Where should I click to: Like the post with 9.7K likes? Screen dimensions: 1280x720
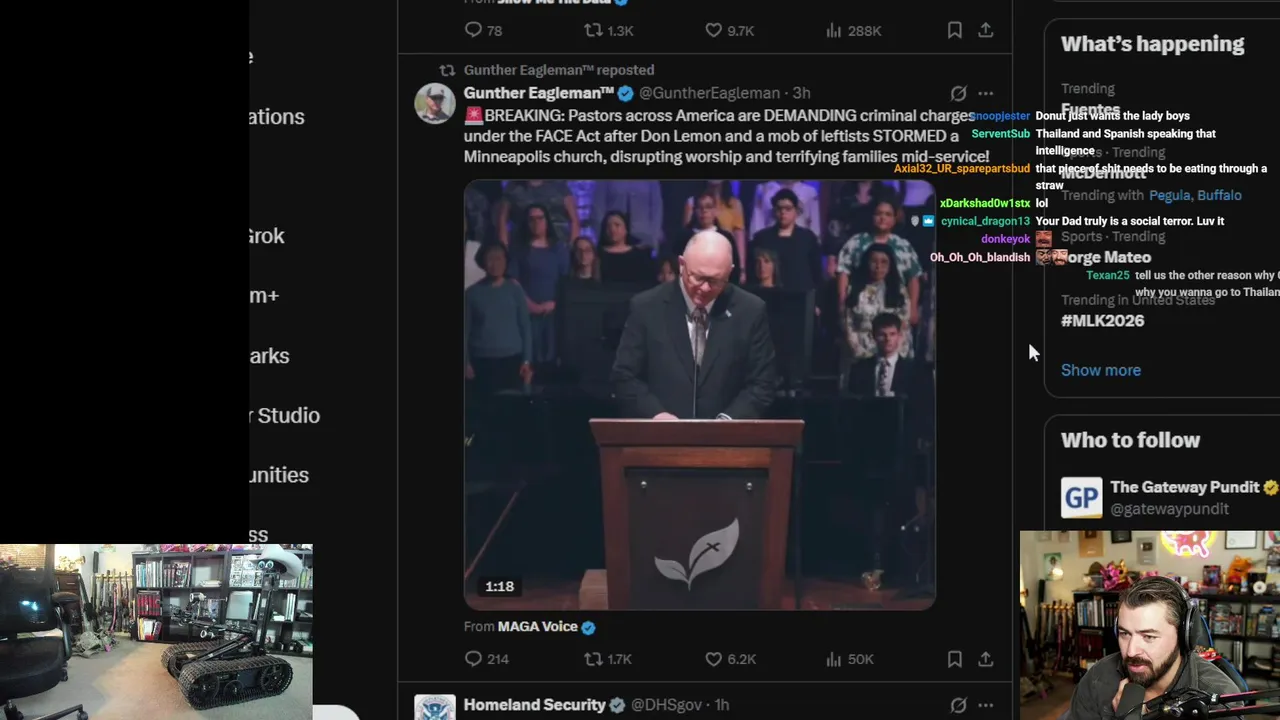(713, 30)
